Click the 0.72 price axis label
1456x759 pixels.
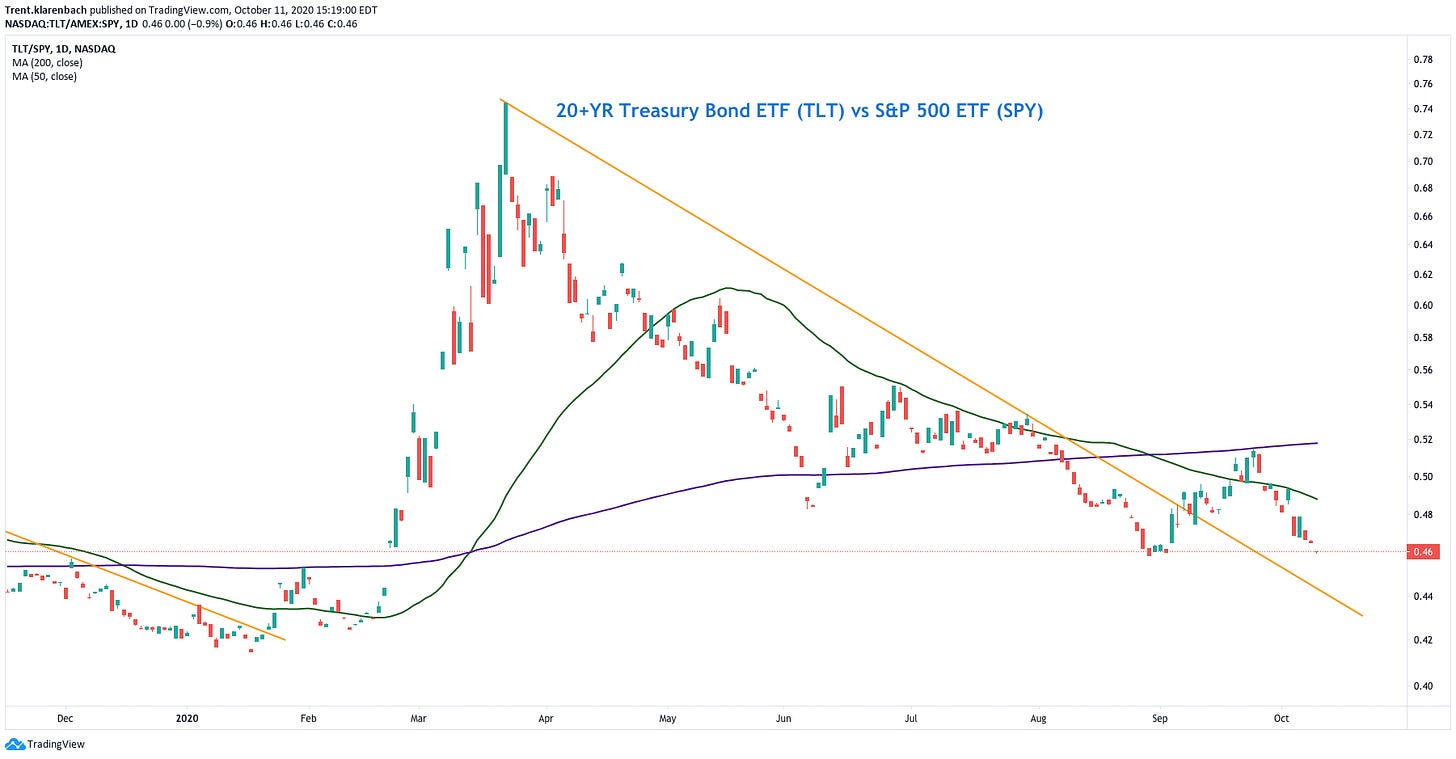pos(1424,134)
